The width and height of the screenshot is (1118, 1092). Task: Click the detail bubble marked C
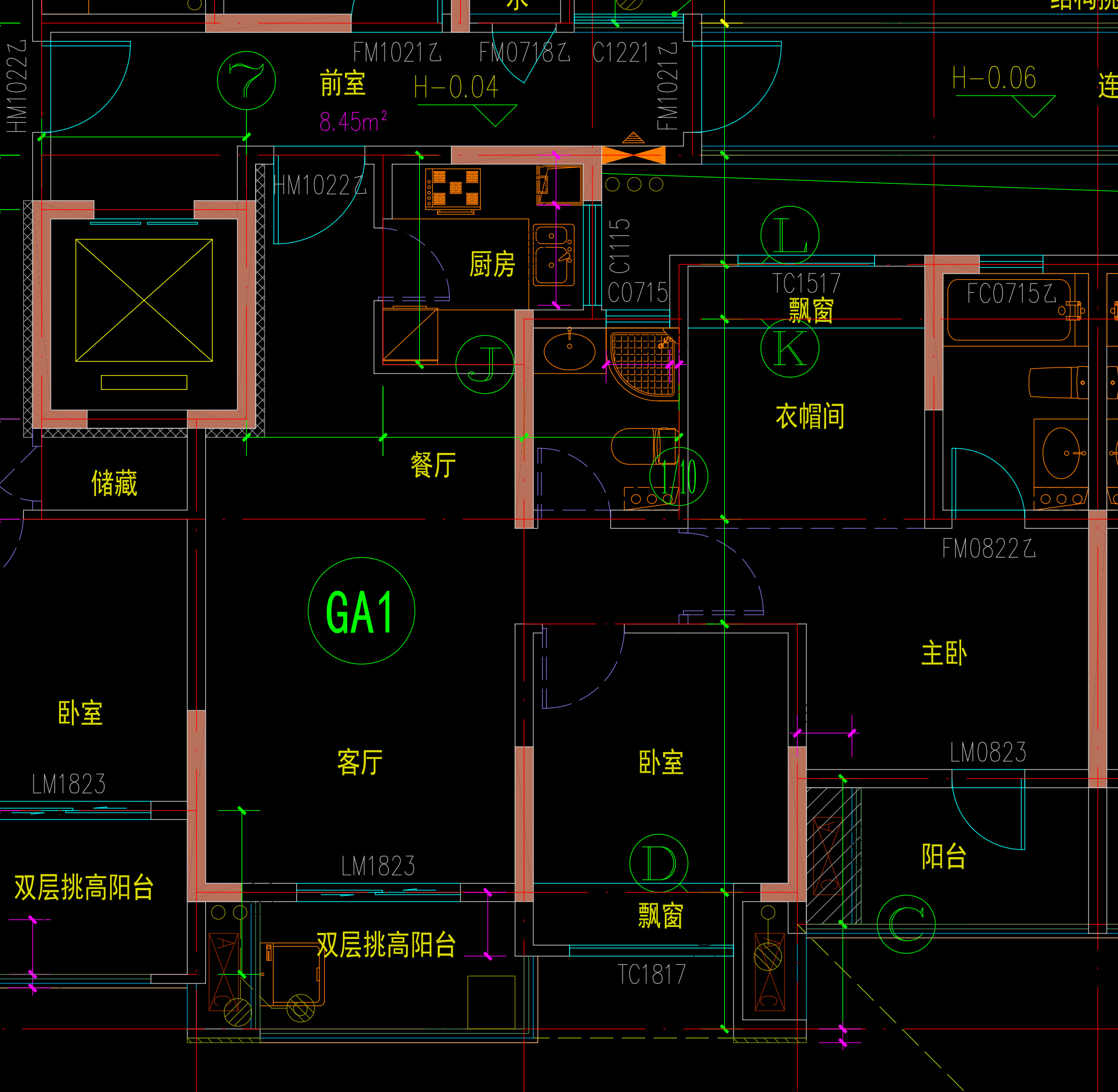pyautogui.click(x=906, y=925)
